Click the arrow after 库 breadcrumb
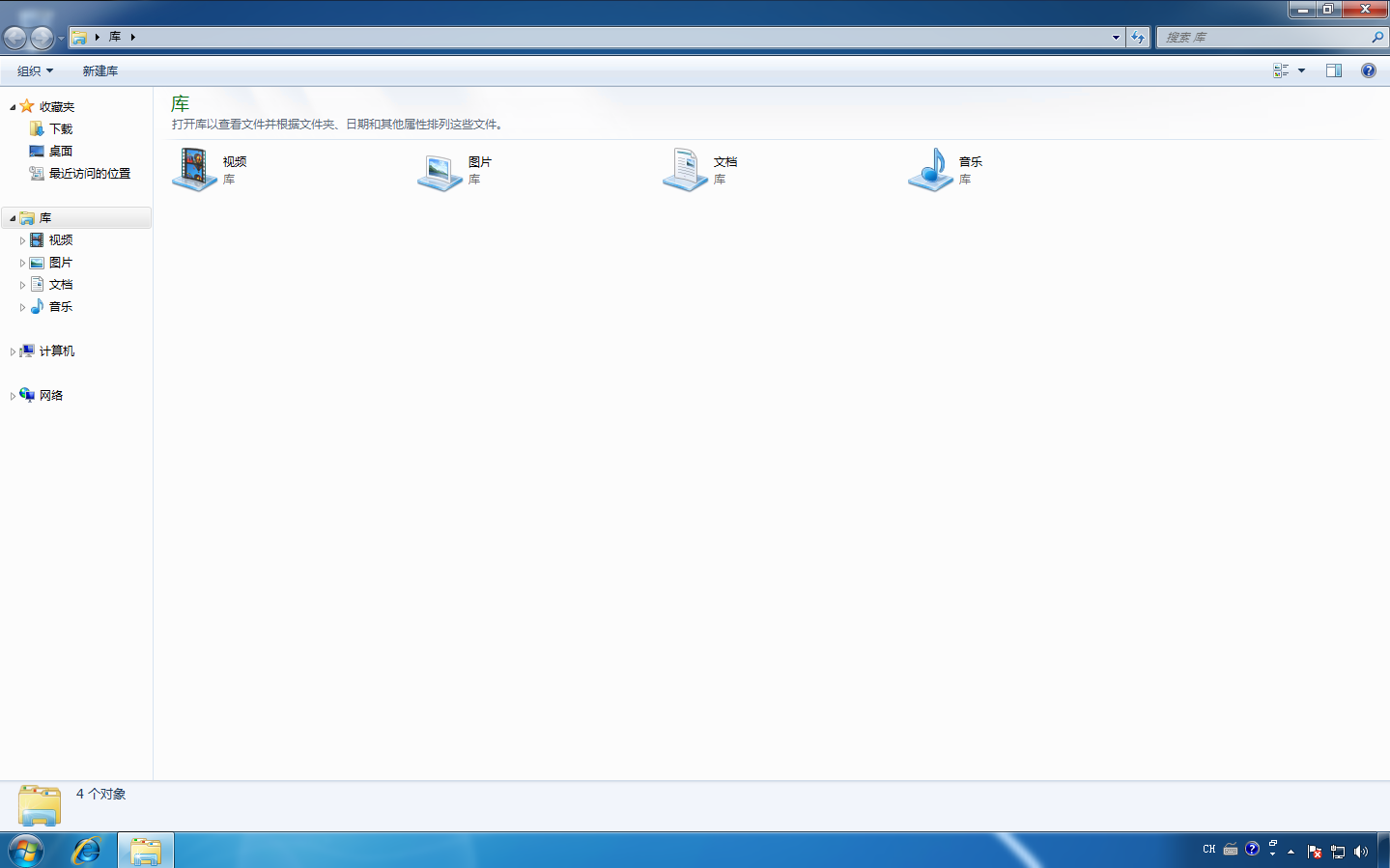This screenshot has width=1390, height=868. (132, 37)
